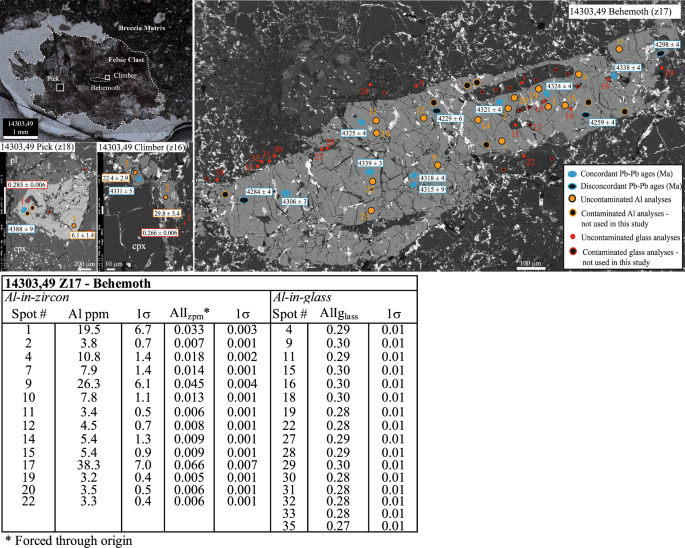Click the '* Forced through origin' footnote
685x548 pixels.
click(x=69, y=541)
